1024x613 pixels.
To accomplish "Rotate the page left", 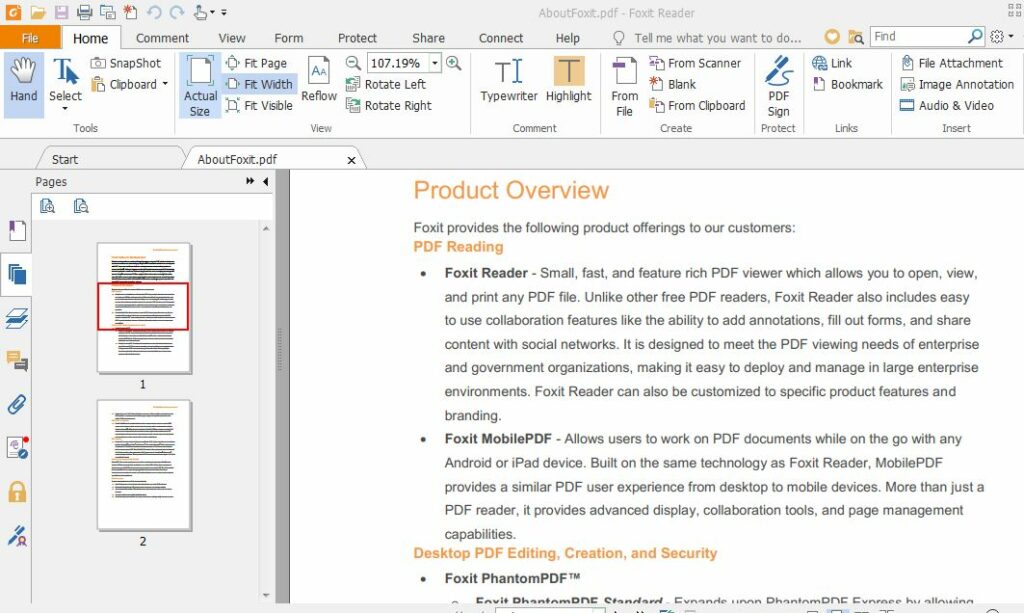I will click(386, 84).
